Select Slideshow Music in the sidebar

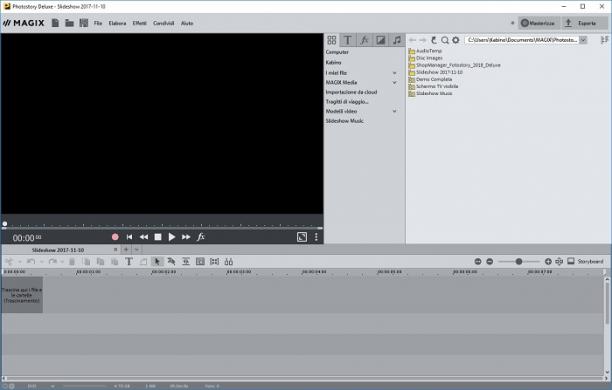pos(345,121)
